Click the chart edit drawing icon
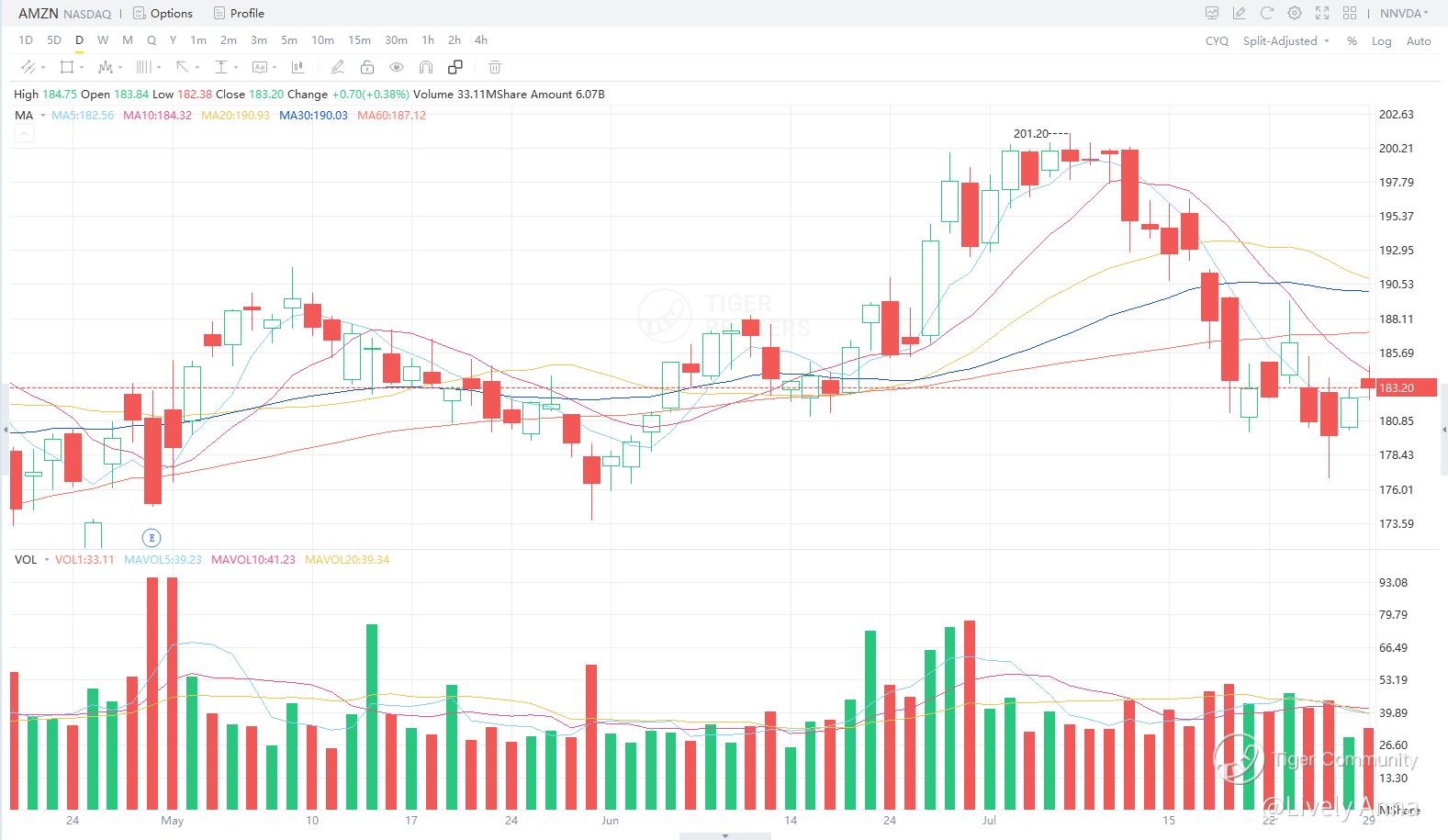Screen dimensions: 1448x840 coord(1240,13)
